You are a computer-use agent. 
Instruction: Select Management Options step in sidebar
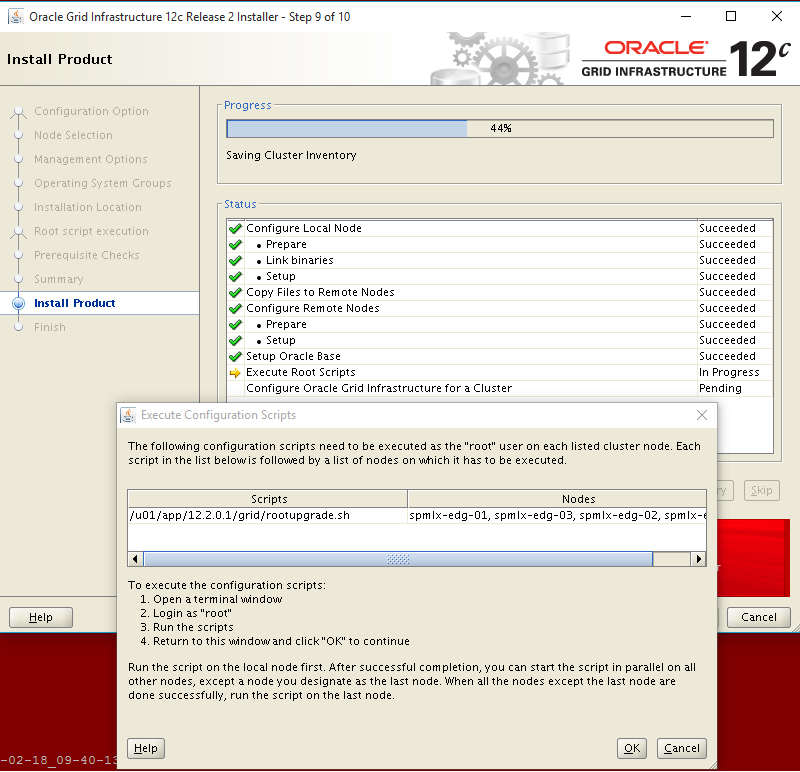pyautogui.click(x=91, y=159)
